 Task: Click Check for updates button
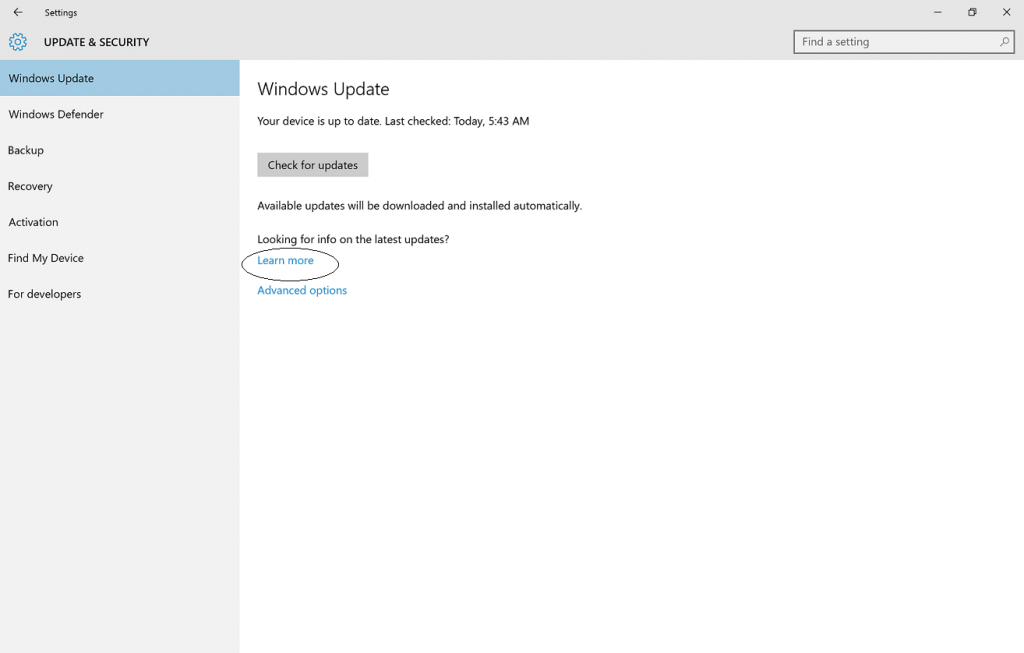point(313,165)
